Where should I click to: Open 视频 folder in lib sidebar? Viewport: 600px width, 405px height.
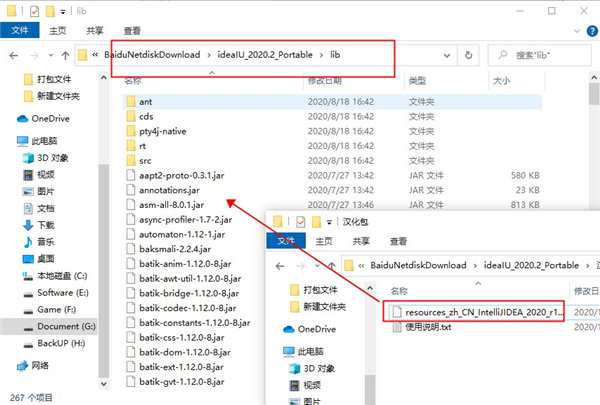[x=46, y=175]
